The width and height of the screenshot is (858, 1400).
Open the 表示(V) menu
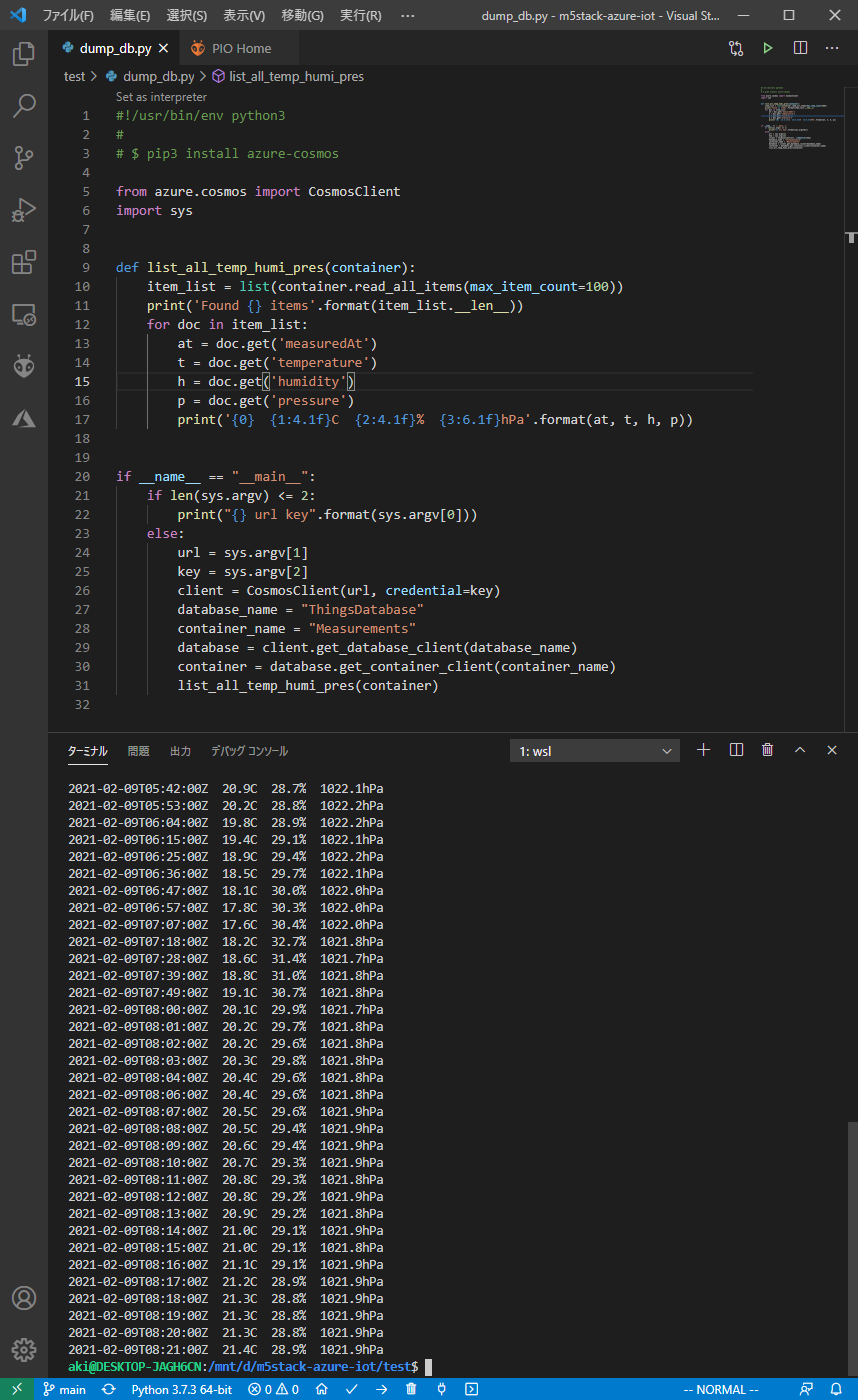click(244, 16)
